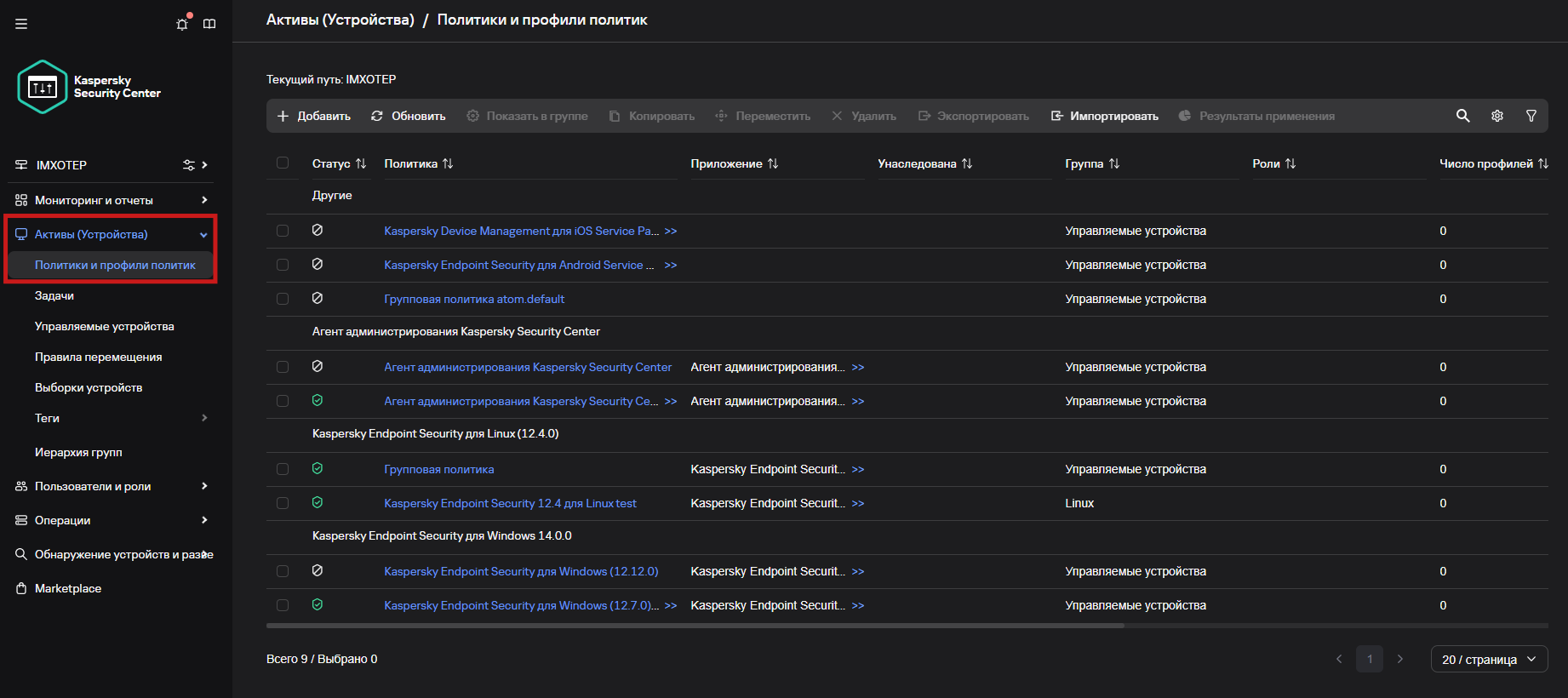
Task: Expand truncated Windows (12.7.0) policy name
Action: [x=671, y=605]
